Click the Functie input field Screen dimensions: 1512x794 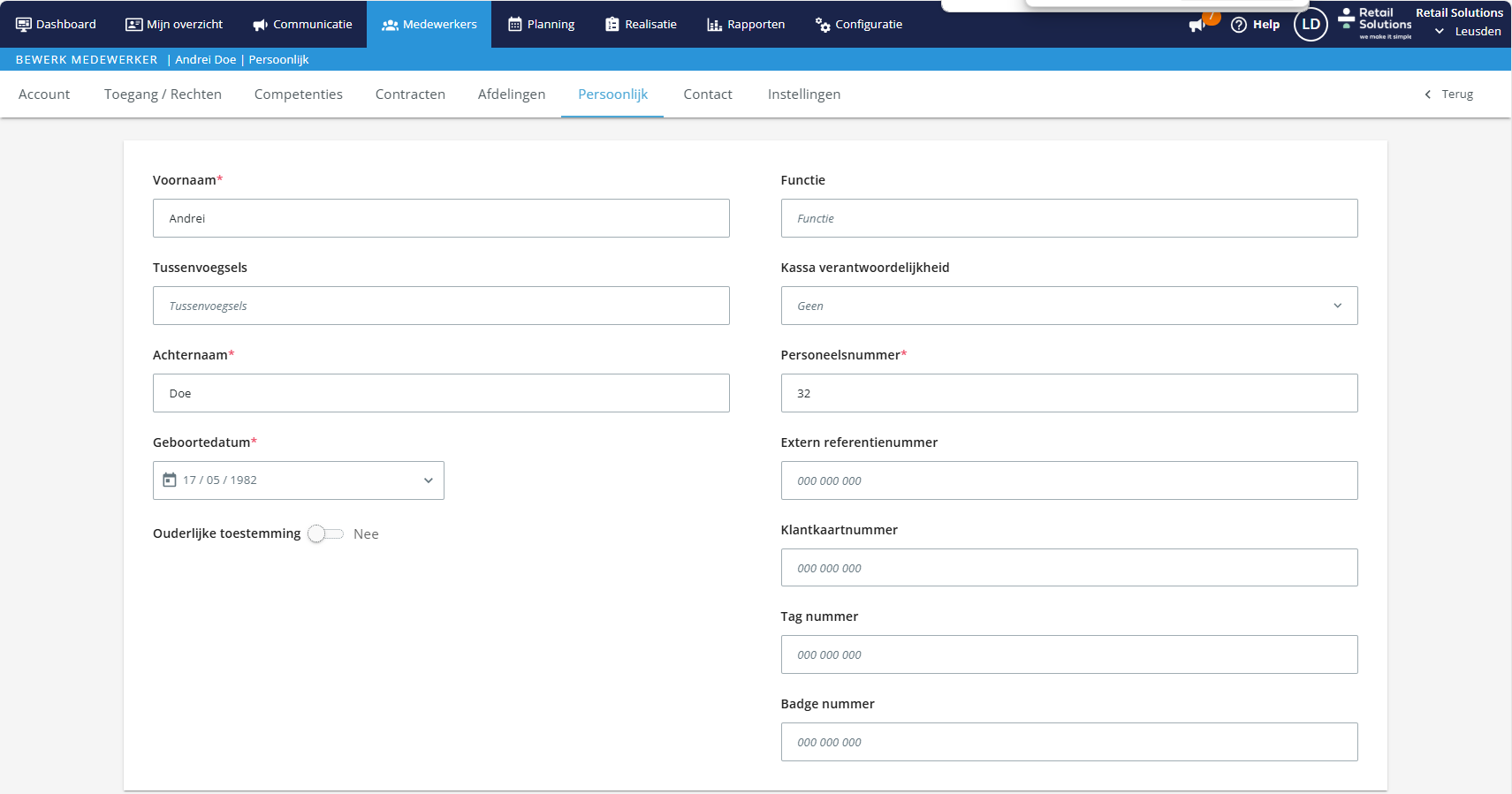pyautogui.click(x=1069, y=218)
